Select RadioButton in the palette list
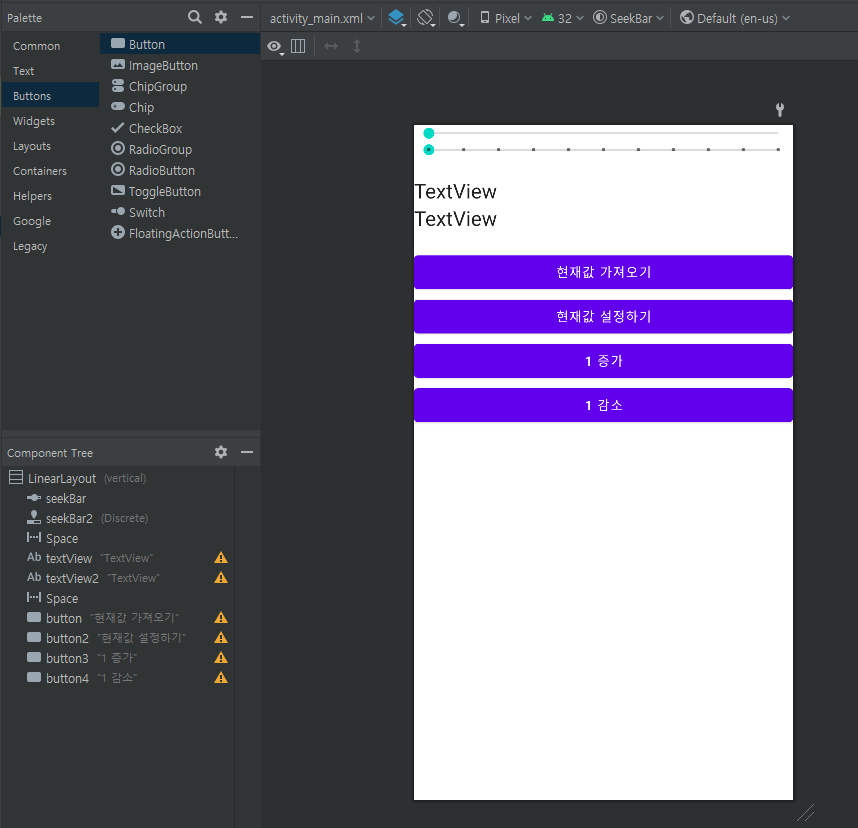Image resolution: width=858 pixels, height=828 pixels. click(179, 170)
